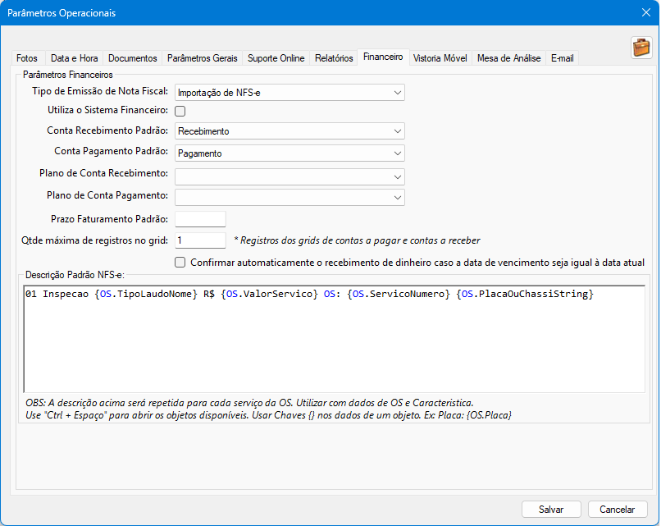Click inside Descrição Padrão NFS-e text area
This screenshot has height=526, width=660.
(334, 339)
